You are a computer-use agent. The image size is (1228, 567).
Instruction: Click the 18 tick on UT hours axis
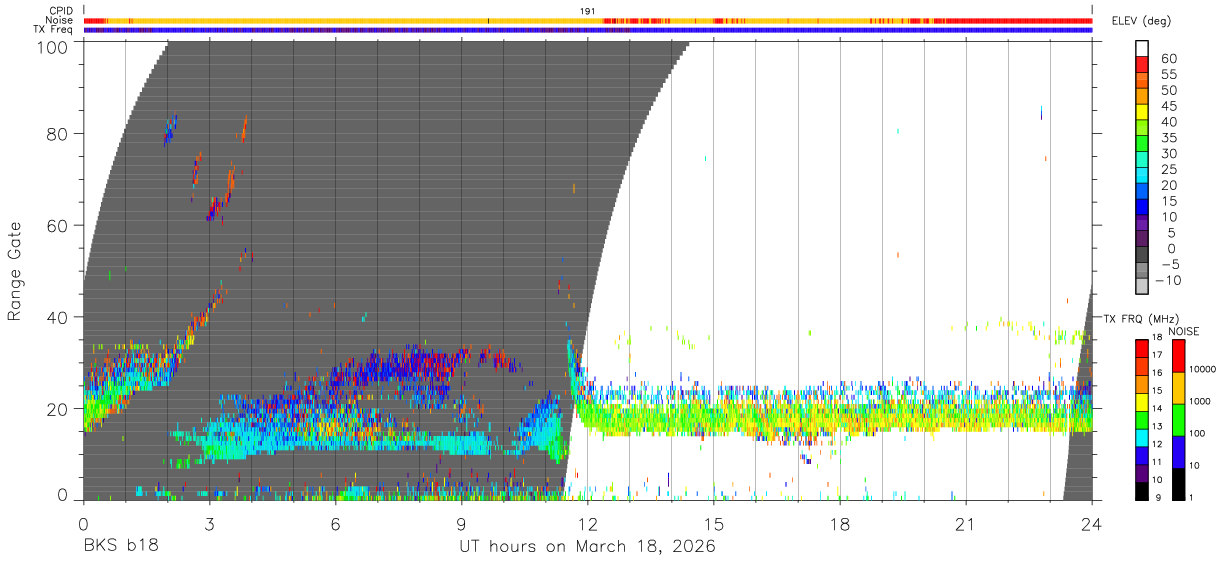(x=840, y=523)
